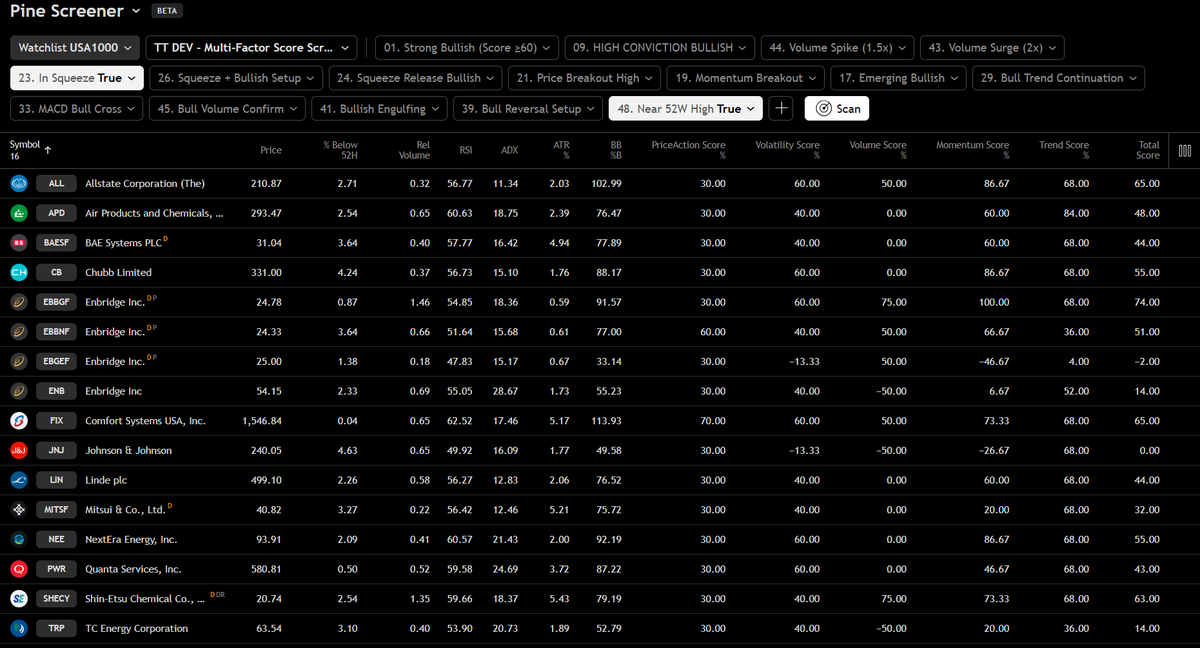Open the Watchlist USA1000 selector
Image resolution: width=1200 pixels, height=648 pixels.
coord(75,47)
